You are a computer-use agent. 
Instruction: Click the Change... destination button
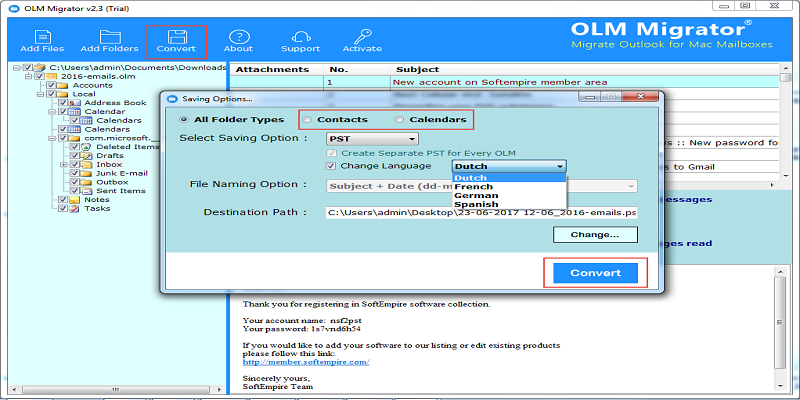click(595, 235)
